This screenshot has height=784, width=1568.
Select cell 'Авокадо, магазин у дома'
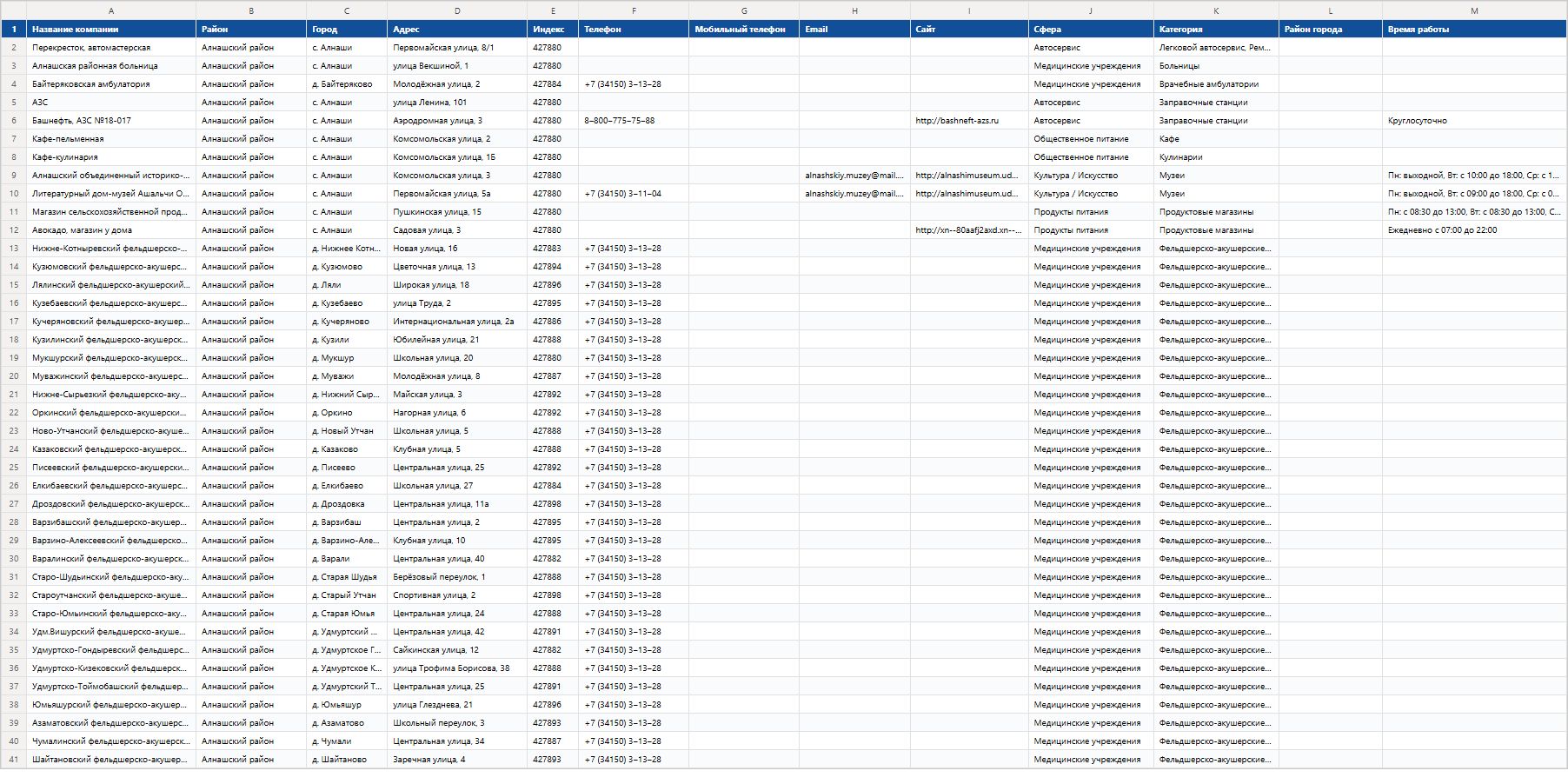(x=111, y=230)
